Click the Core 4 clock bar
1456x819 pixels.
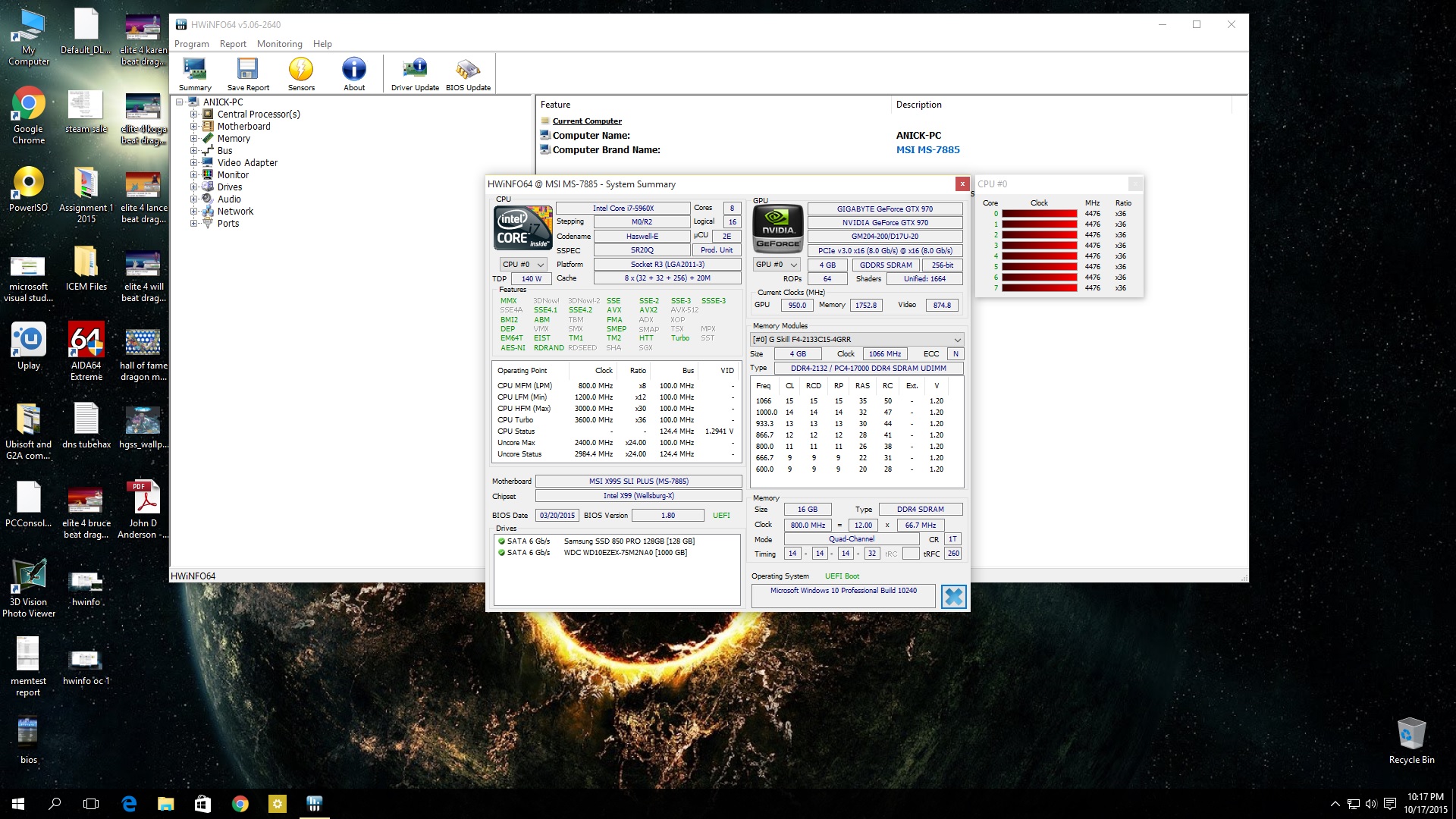click(x=1039, y=256)
